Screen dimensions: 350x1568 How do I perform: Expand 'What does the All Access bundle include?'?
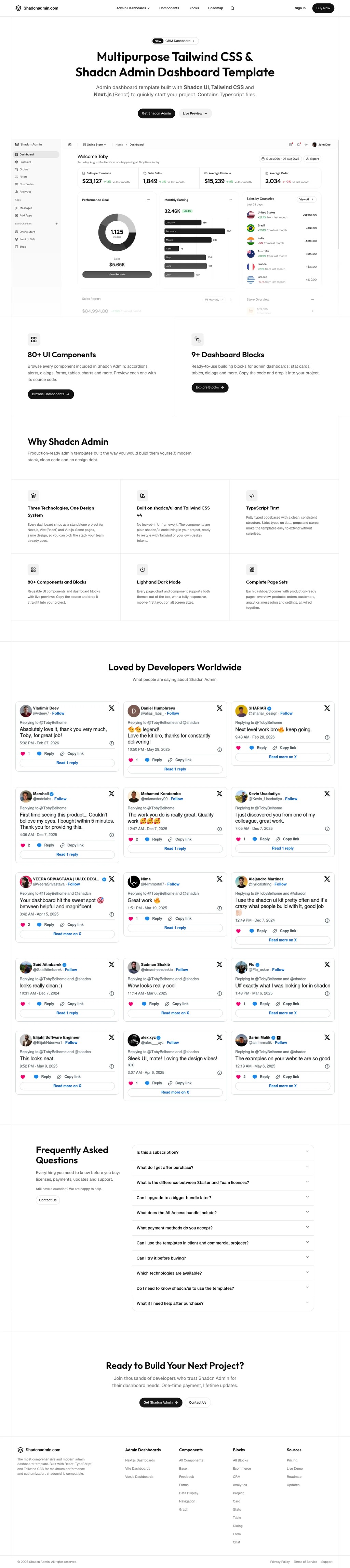[x=223, y=1212]
